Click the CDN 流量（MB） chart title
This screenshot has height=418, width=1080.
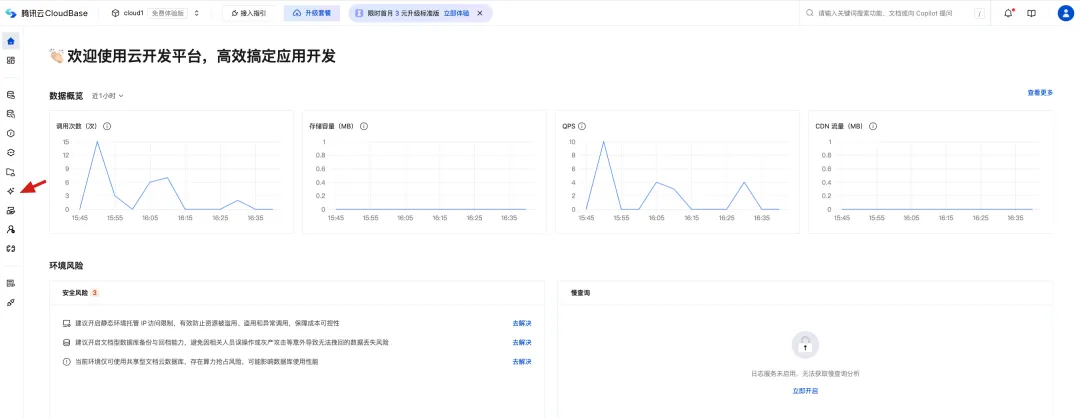(x=839, y=127)
